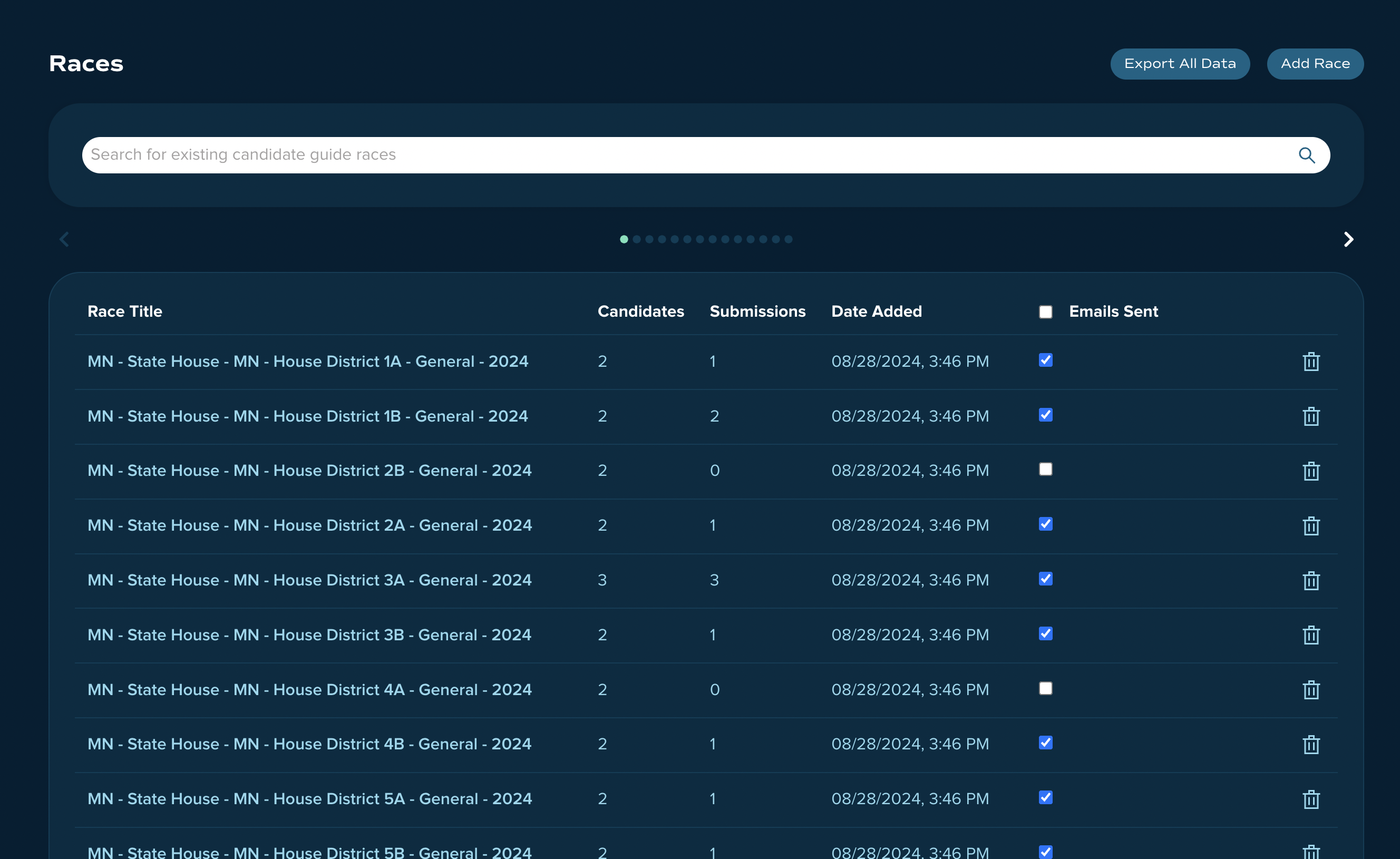Open House District 5A General 2024 race
The height and width of the screenshot is (859, 1400).
coord(309,799)
